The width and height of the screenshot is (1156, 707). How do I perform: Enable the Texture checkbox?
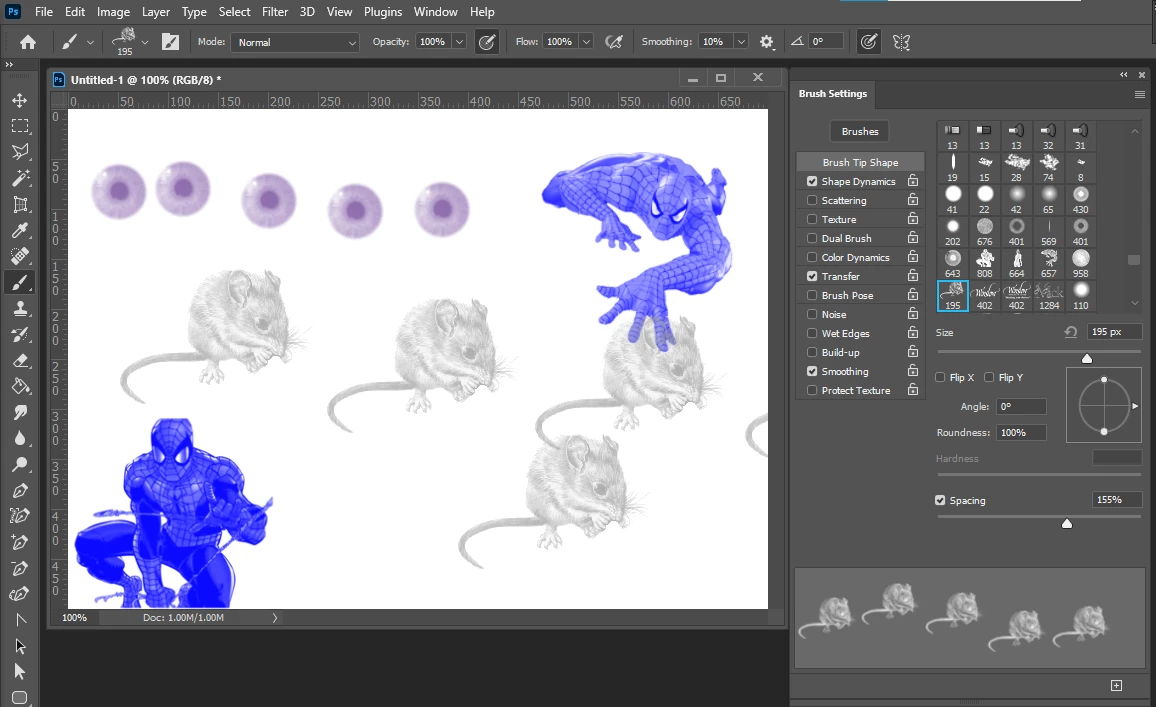812,220
